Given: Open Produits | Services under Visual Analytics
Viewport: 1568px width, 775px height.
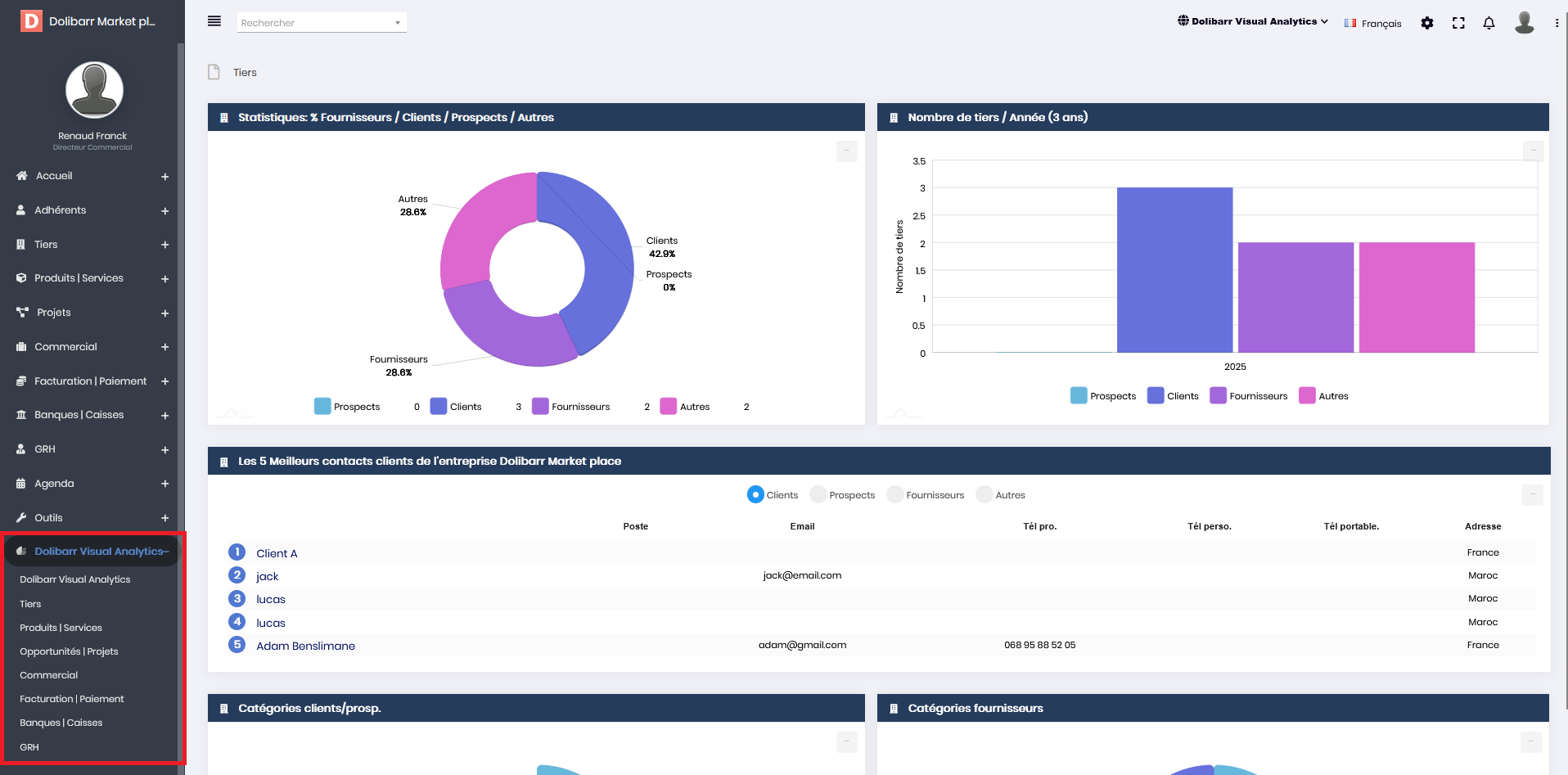Looking at the screenshot, I should coord(61,628).
